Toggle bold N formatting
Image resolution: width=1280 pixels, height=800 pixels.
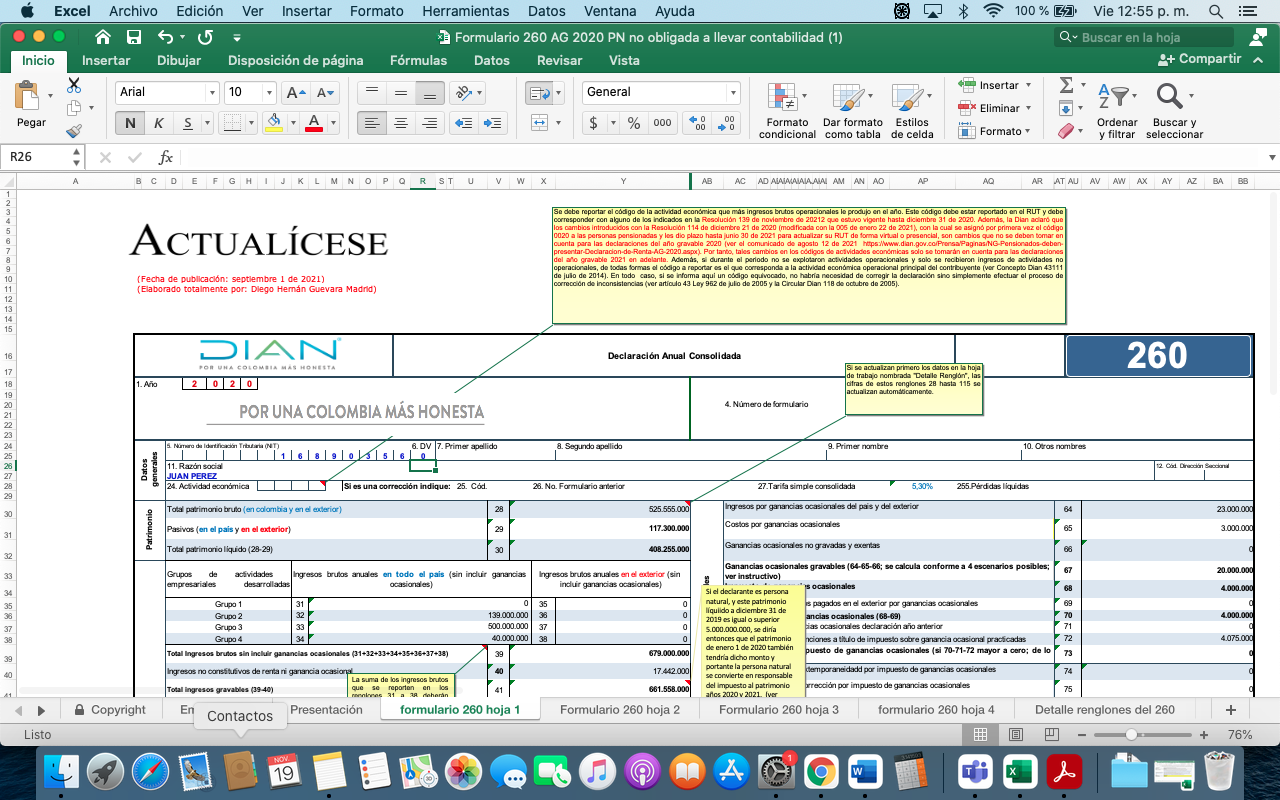[129, 124]
